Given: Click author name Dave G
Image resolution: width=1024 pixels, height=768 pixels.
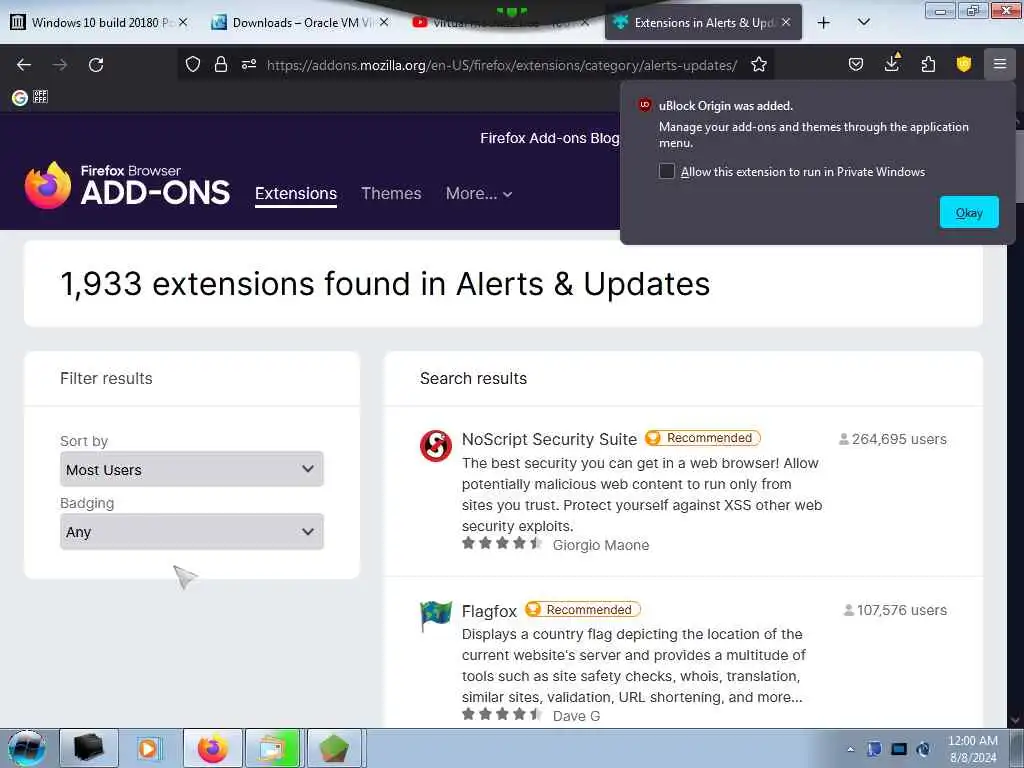Looking at the screenshot, I should (x=576, y=716).
